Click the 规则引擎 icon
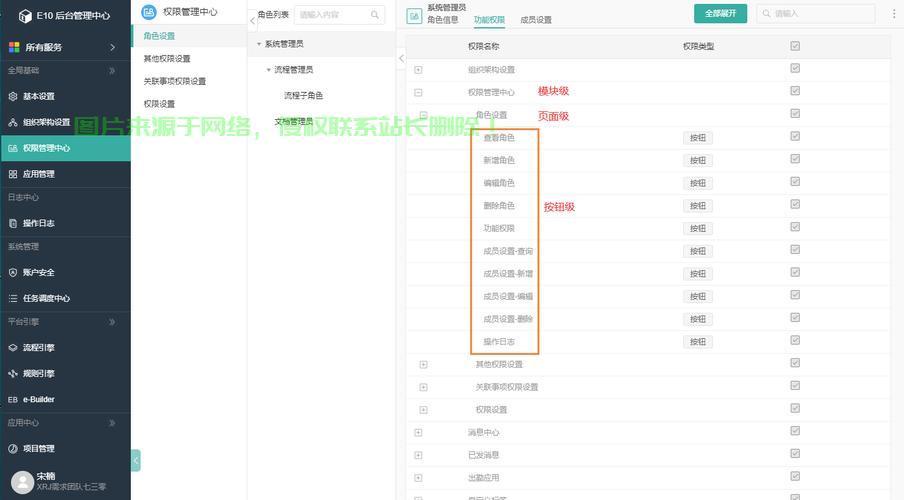 (x=13, y=374)
